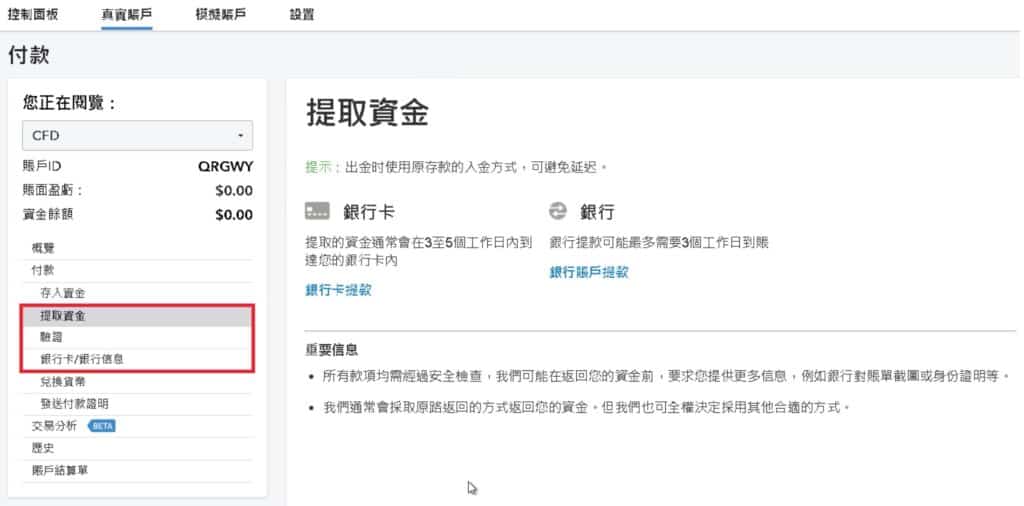This screenshot has height=506, width=1024.
Task: Click the 銀行賬戶提款 link
Action: (589, 272)
